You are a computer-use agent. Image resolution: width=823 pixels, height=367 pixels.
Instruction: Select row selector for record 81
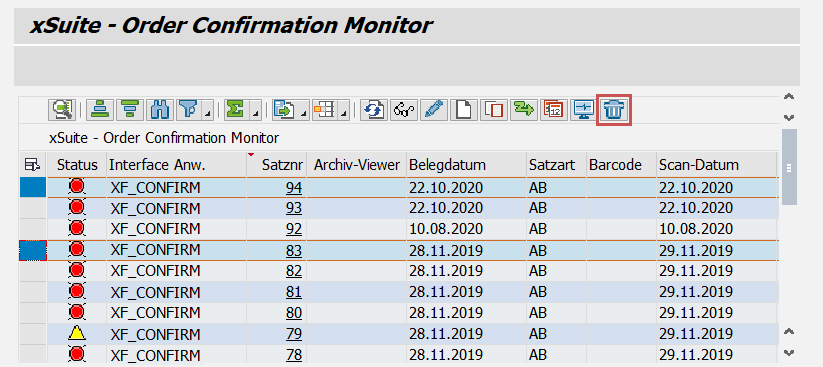pos(33,292)
